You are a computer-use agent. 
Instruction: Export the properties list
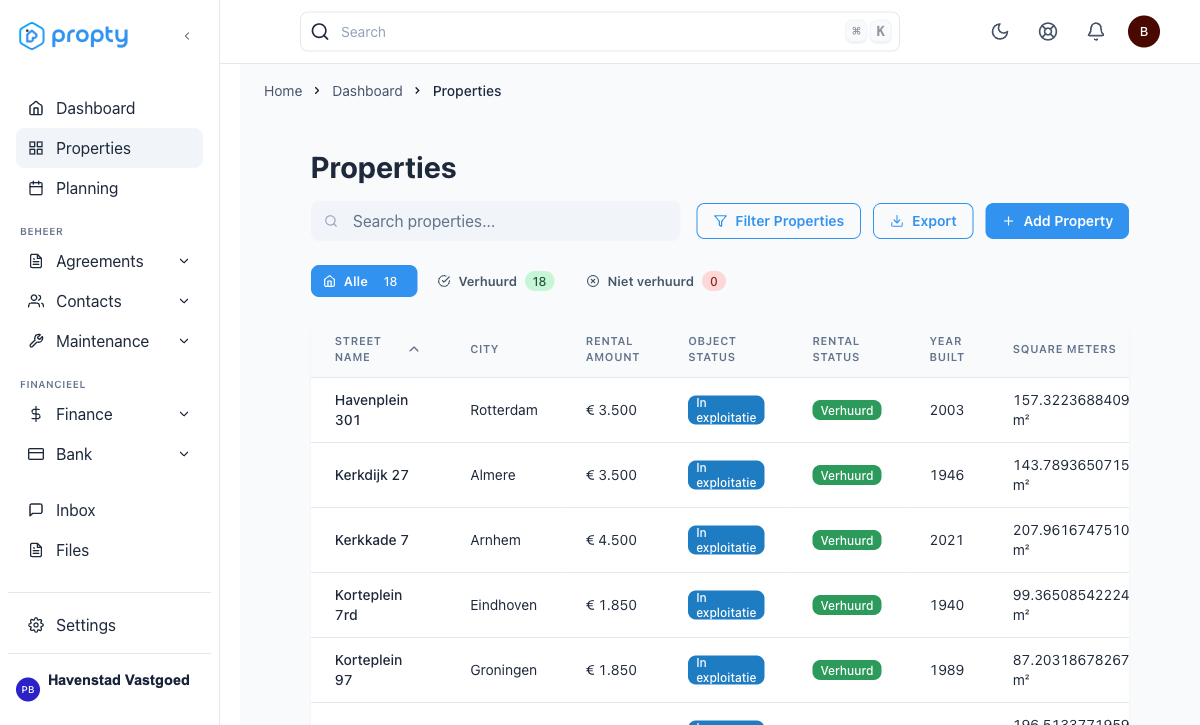[923, 221]
